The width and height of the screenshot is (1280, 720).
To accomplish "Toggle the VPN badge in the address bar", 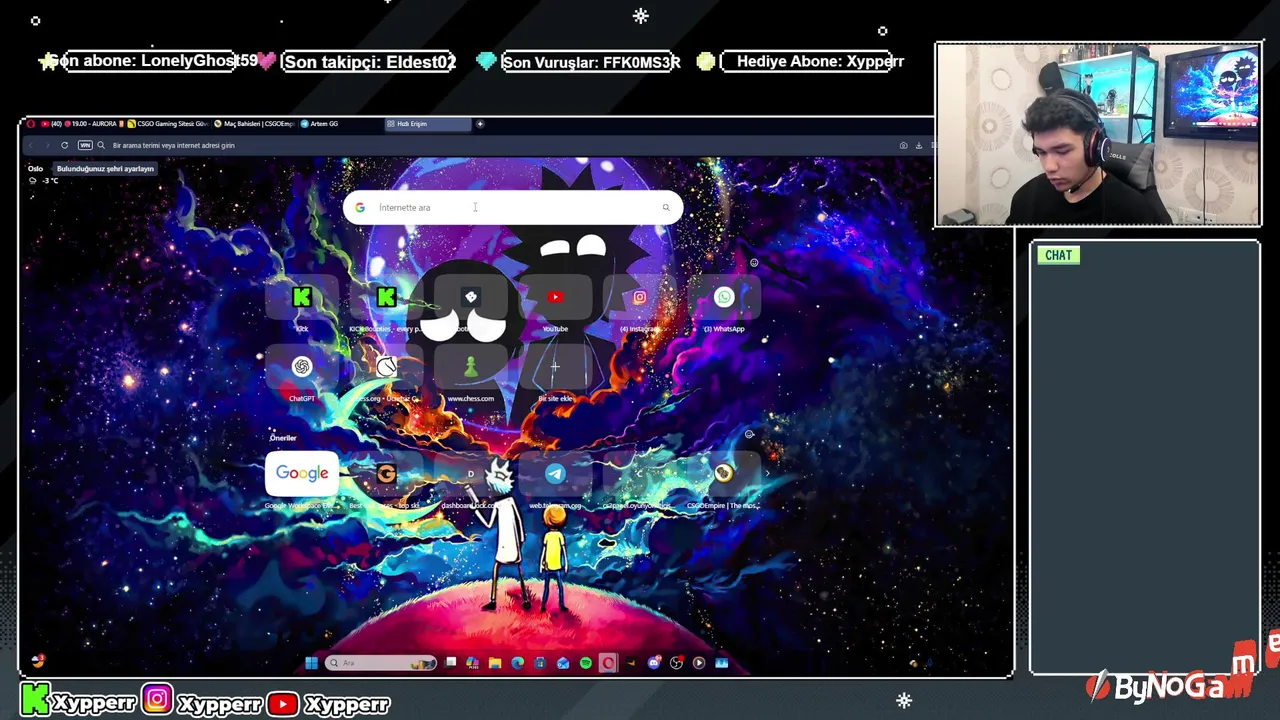I will (x=85, y=145).
